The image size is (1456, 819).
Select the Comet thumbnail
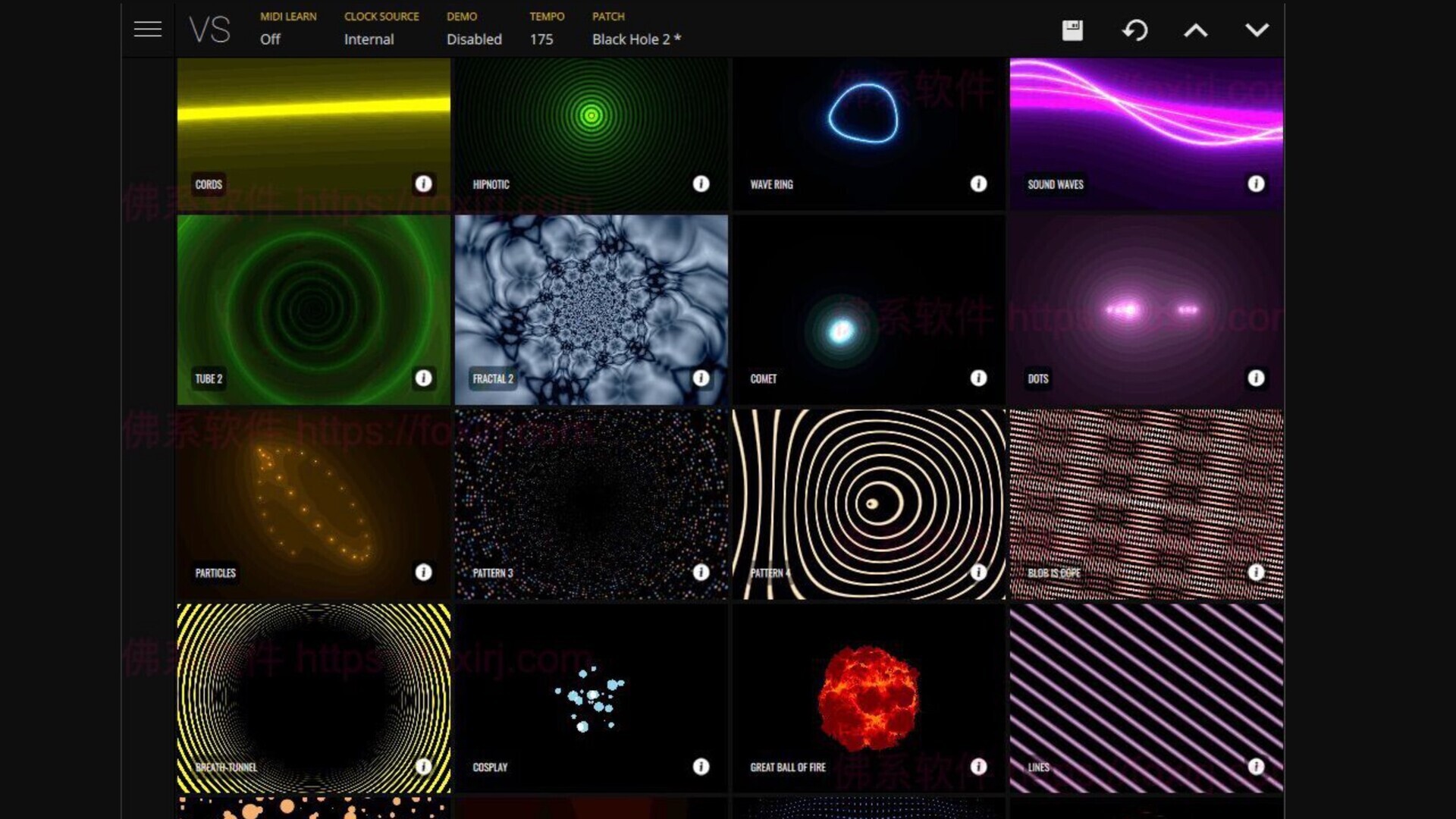868,309
